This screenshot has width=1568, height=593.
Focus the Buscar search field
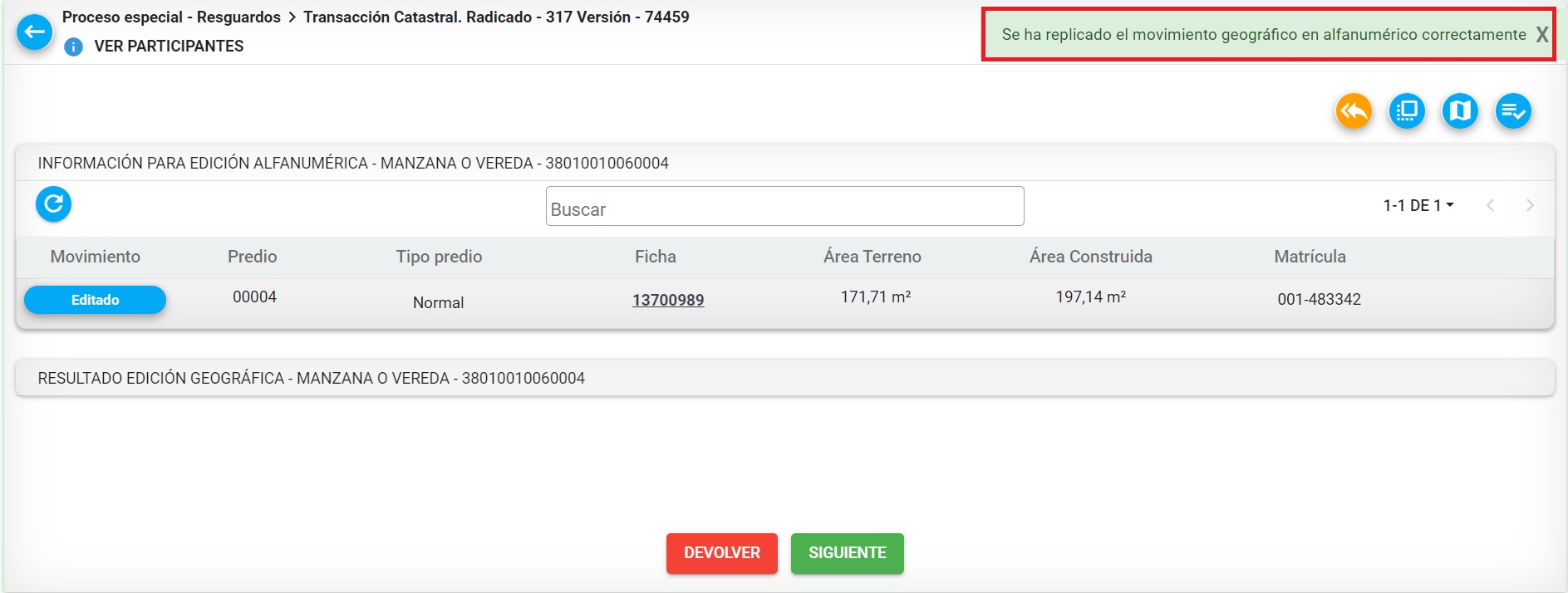[784, 206]
